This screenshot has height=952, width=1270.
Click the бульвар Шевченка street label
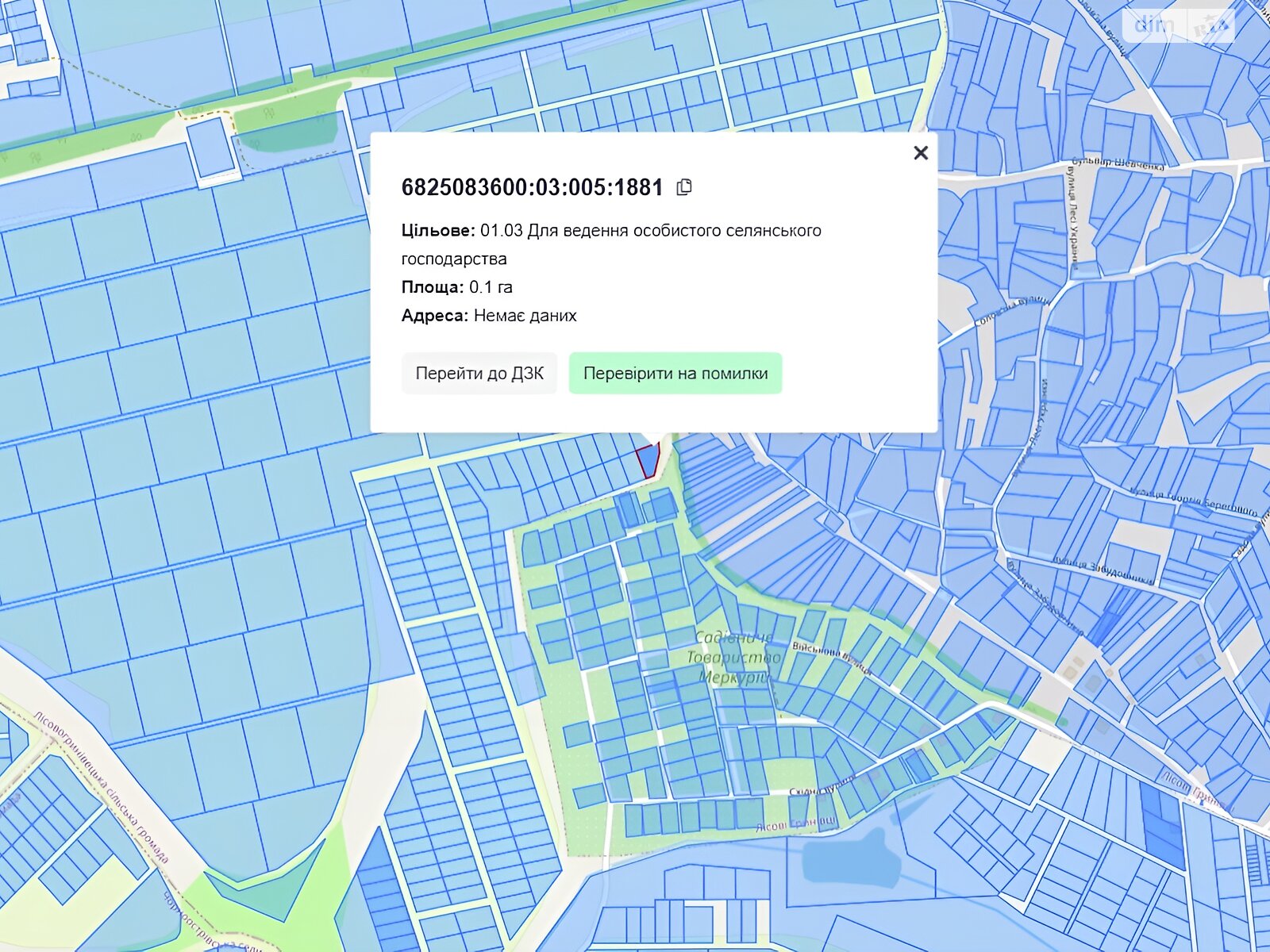[x=1118, y=163]
